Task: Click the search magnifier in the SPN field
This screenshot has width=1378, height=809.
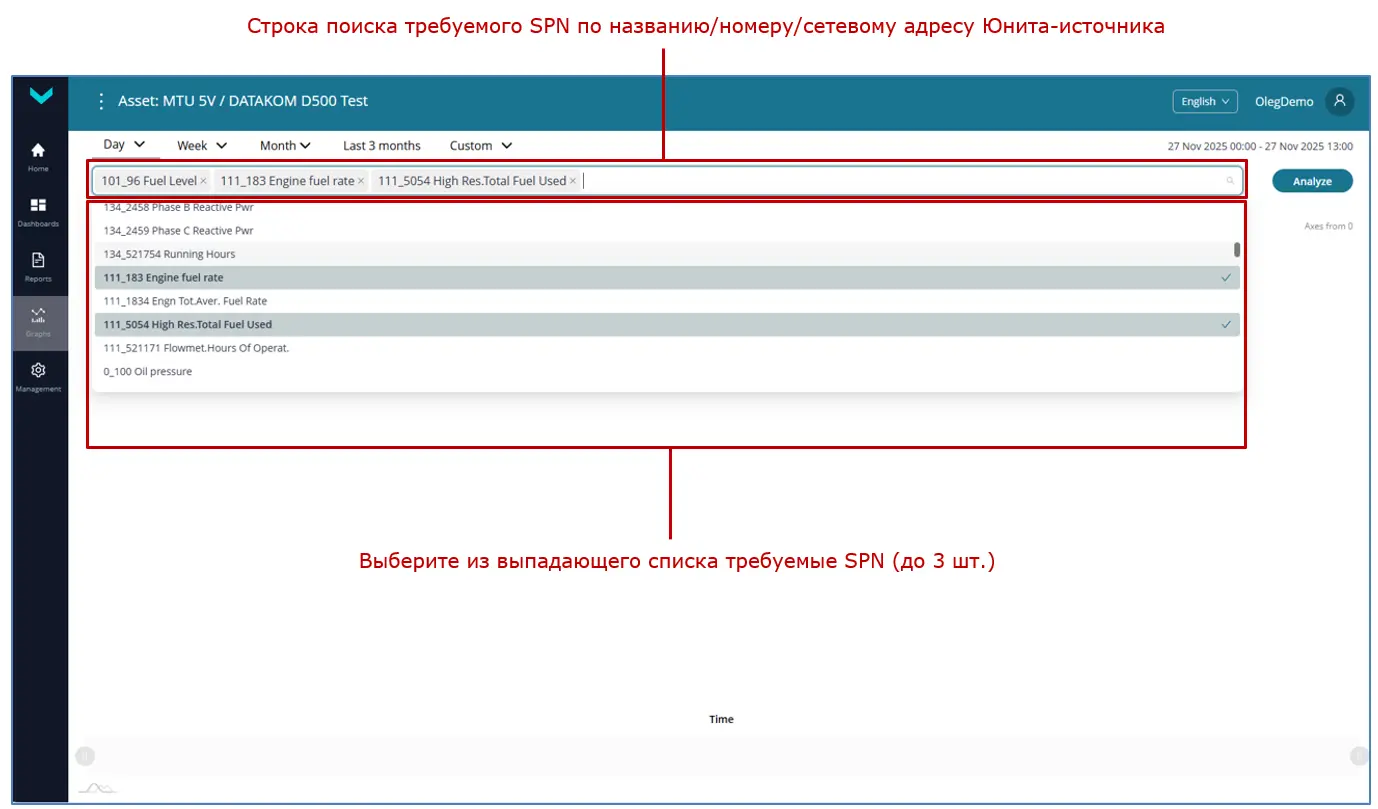Action: coord(1229,181)
